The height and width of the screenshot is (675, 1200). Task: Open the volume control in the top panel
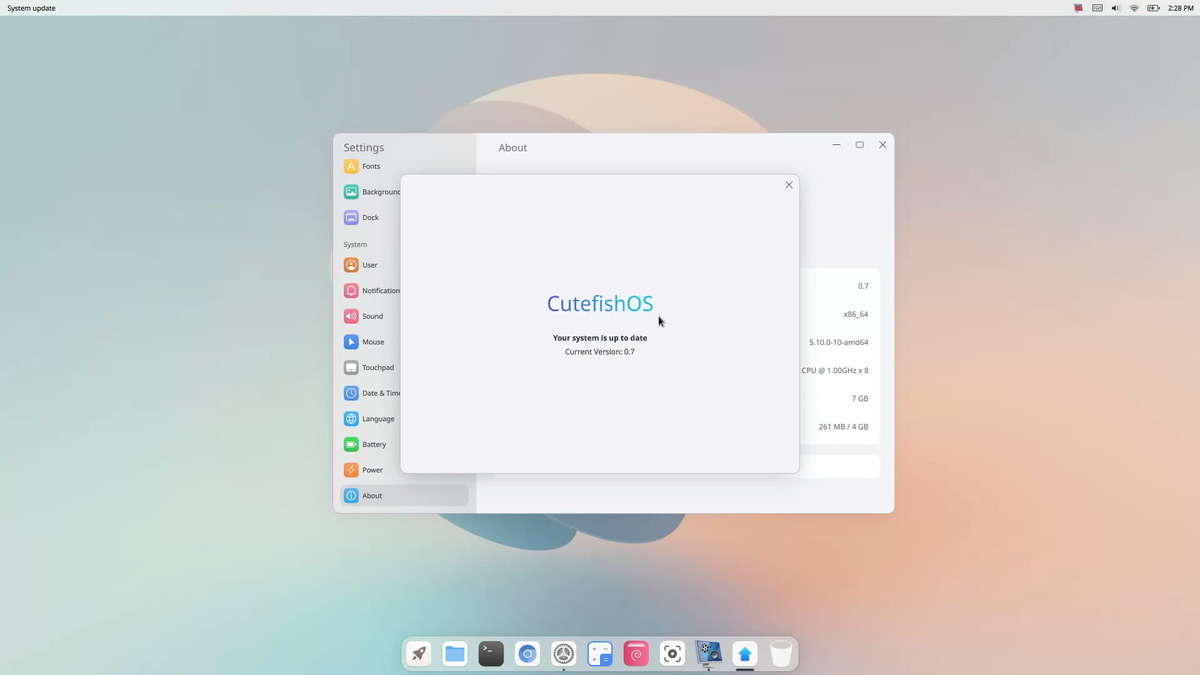point(1116,8)
